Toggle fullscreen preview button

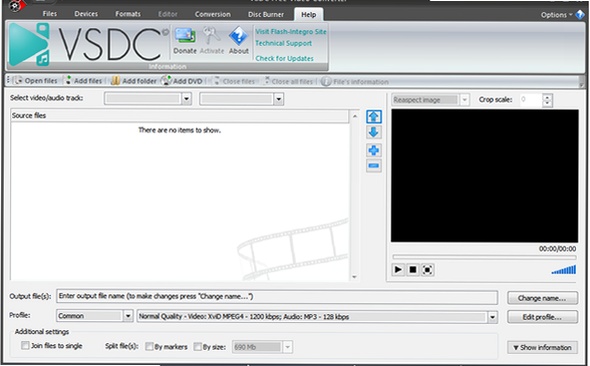[427, 270]
